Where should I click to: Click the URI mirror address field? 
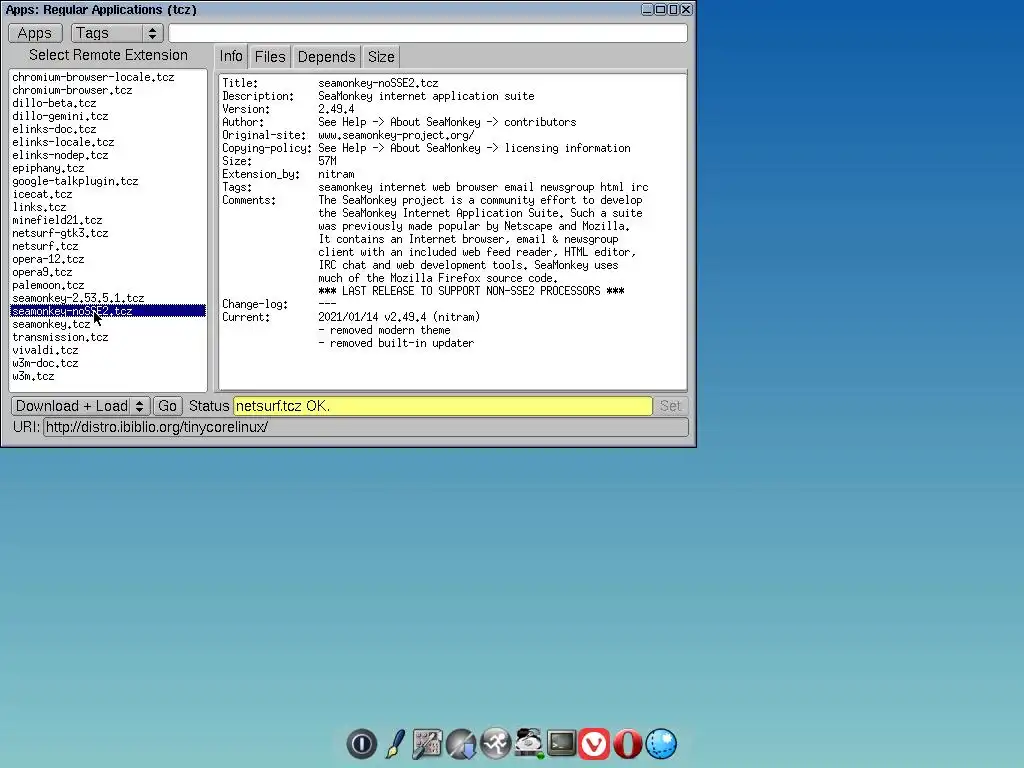pyautogui.click(x=366, y=427)
